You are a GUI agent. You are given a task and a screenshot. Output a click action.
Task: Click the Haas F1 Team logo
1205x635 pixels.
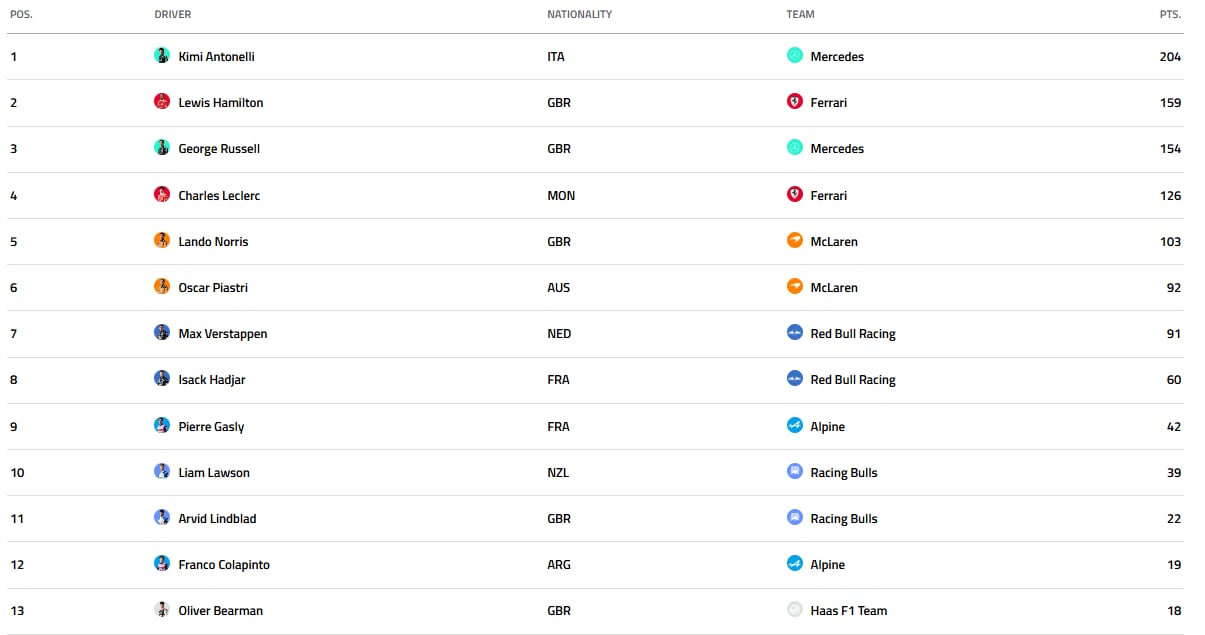pos(795,610)
